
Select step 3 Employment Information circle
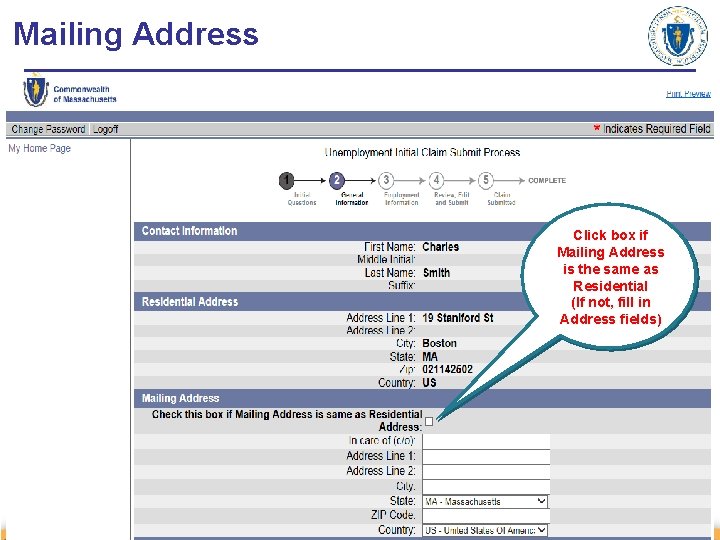(386, 180)
